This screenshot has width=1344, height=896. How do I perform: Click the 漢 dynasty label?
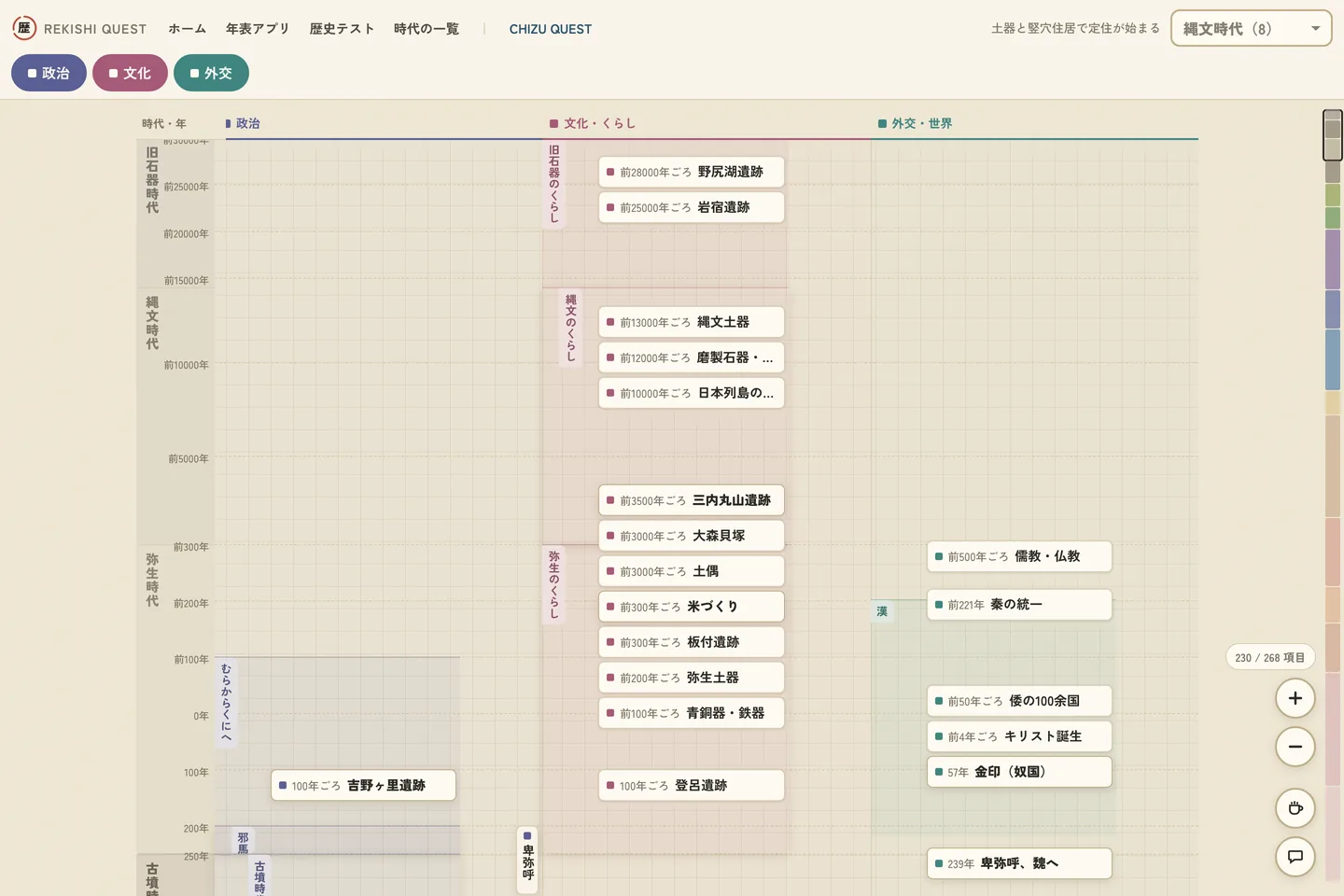click(x=882, y=611)
